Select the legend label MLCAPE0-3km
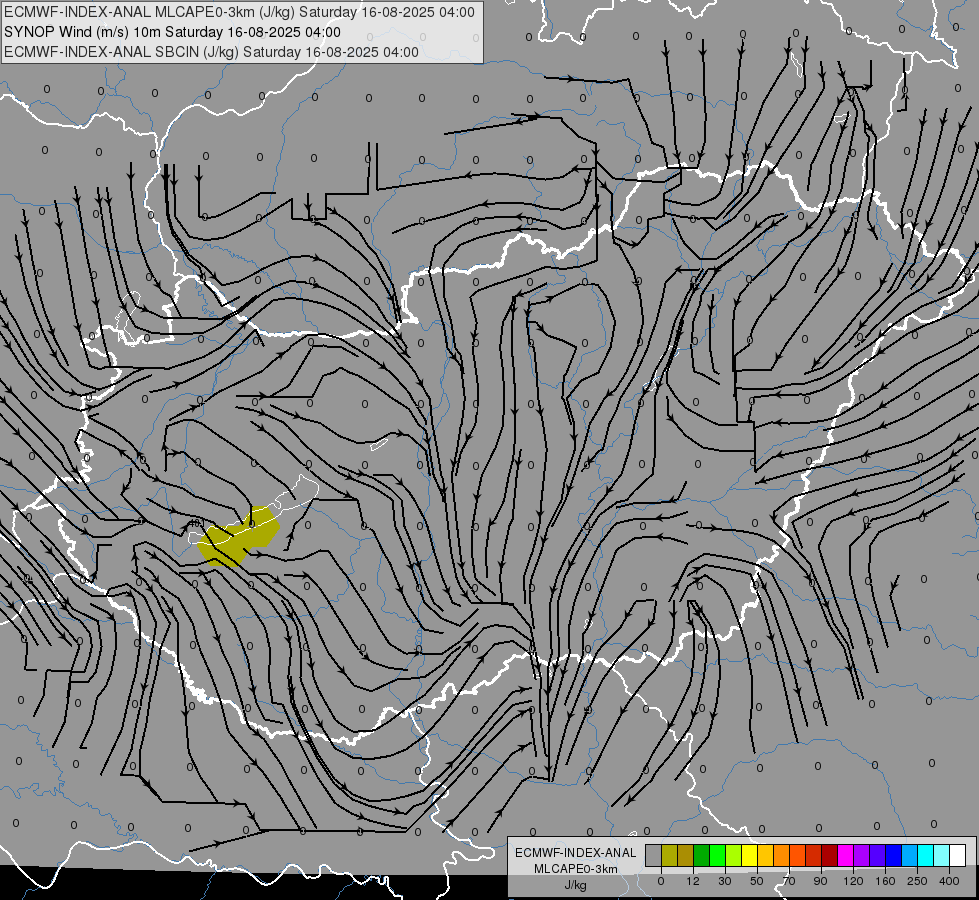The height and width of the screenshot is (900, 979). pyautogui.click(x=576, y=869)
